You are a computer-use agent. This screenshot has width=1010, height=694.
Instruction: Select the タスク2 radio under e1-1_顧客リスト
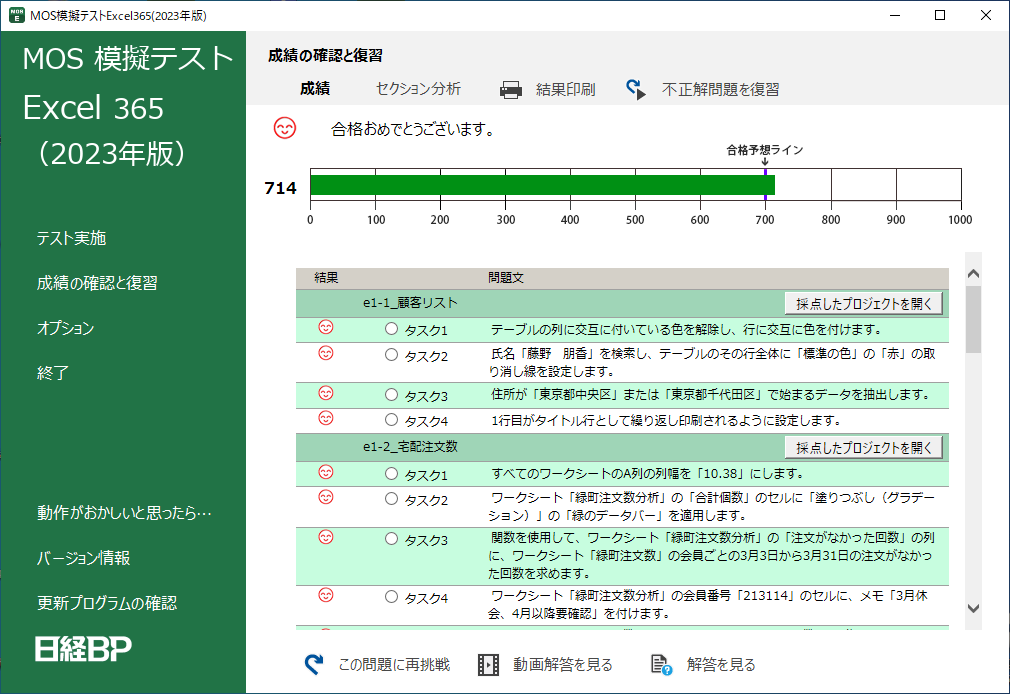(391, 354)
